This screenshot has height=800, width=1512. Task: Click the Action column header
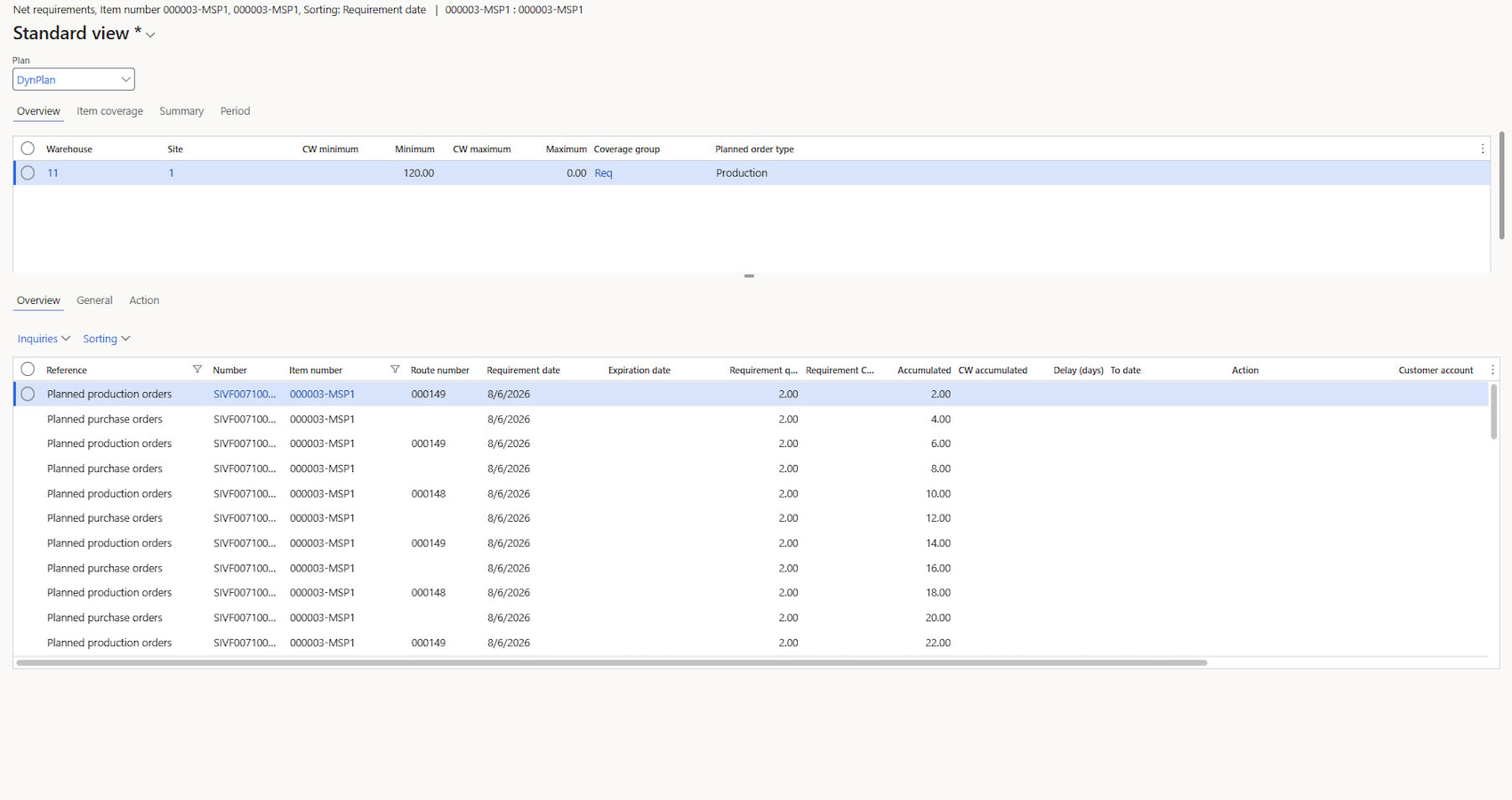pyautogui.click(x=1245, y=370)
